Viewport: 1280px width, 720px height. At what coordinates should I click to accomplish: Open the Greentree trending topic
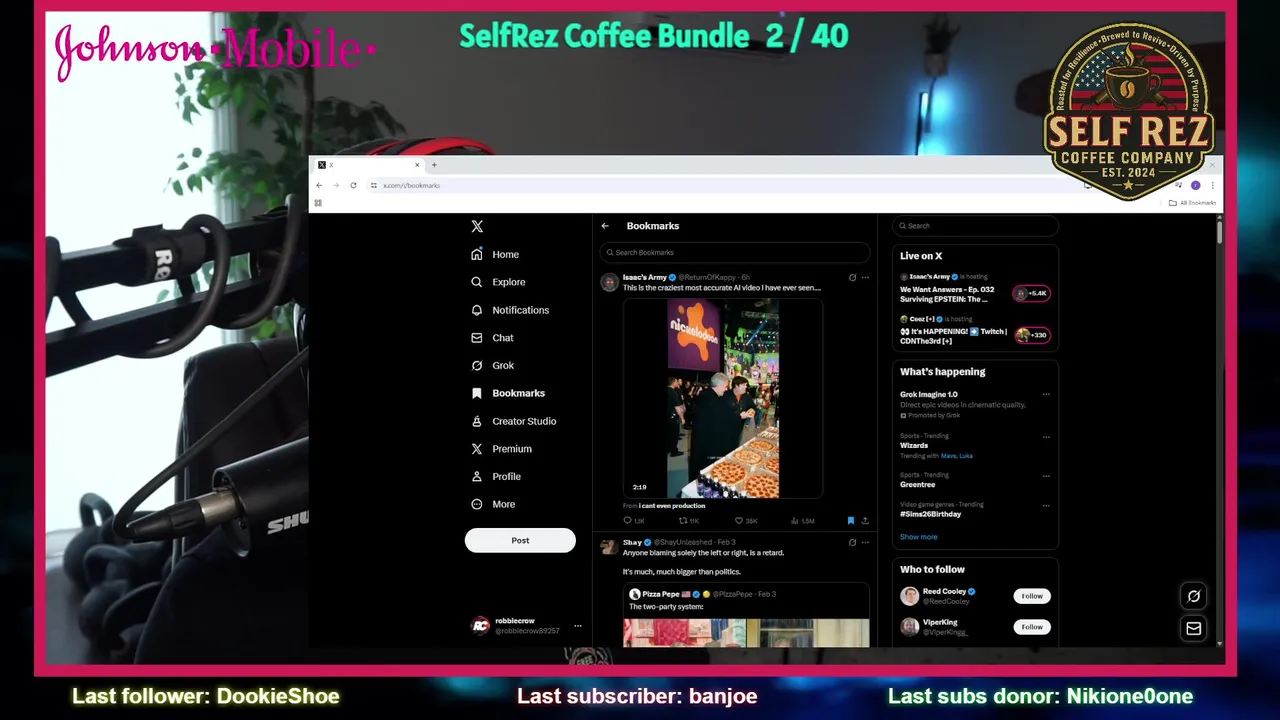click(918, 484)
